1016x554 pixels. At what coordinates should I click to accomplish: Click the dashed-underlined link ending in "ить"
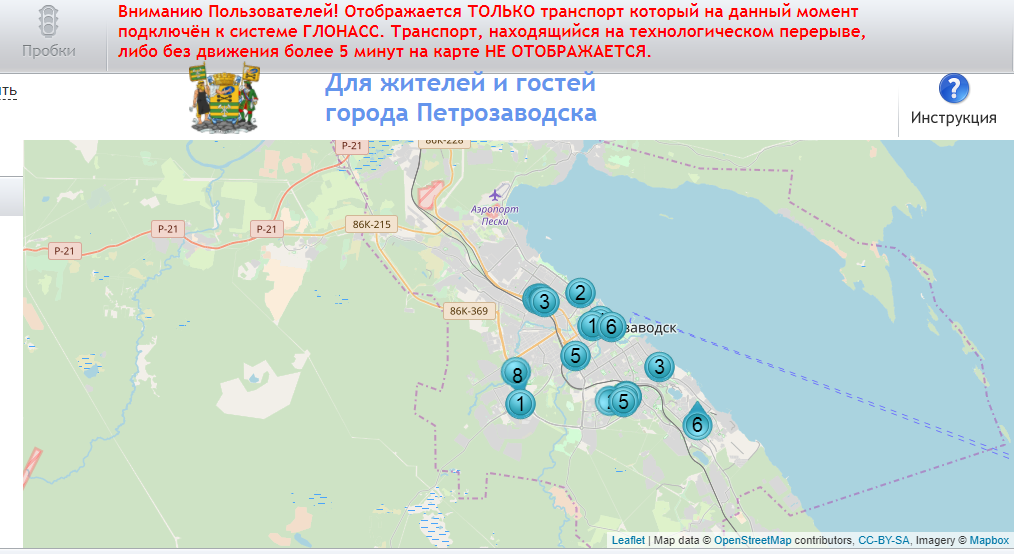pyautogui.click(x=8, y=92)
